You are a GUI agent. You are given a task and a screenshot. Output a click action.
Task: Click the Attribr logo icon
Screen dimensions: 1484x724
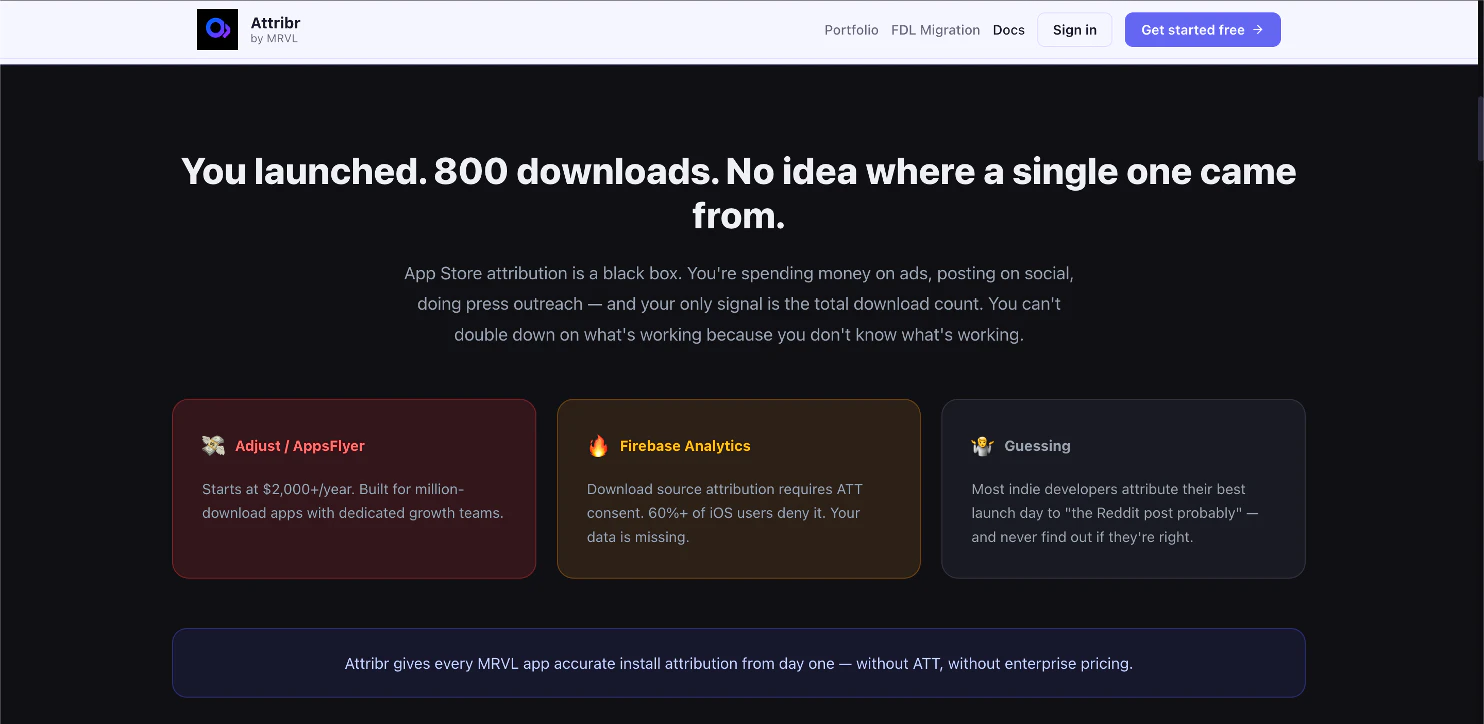[x=217, y=29]
